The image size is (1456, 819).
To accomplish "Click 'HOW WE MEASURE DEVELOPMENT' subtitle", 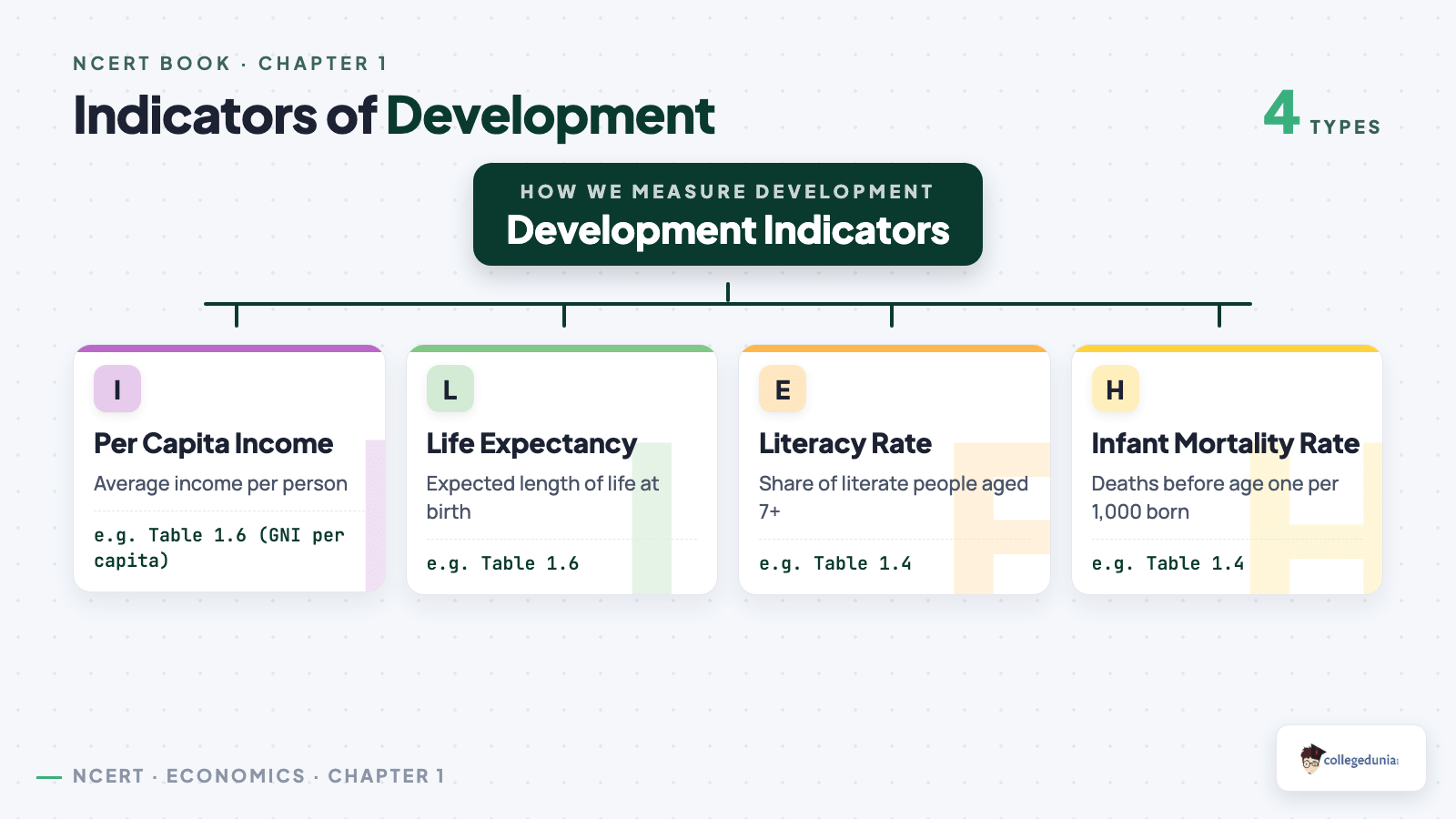I will click(x=727, y=192).
